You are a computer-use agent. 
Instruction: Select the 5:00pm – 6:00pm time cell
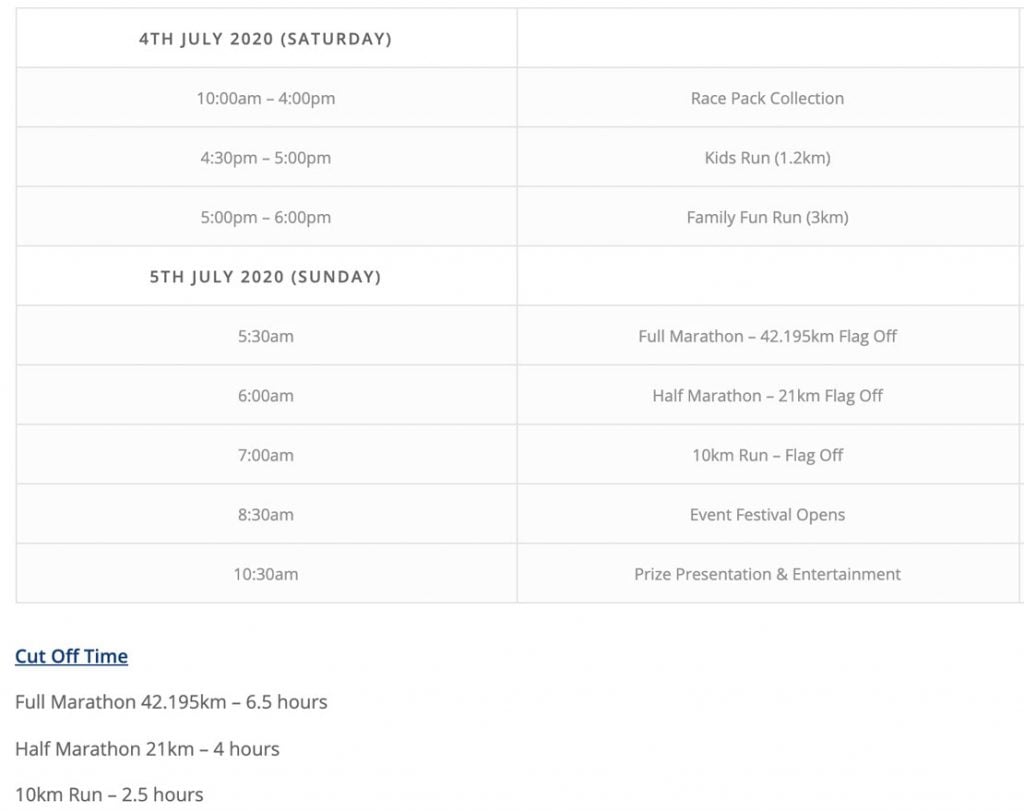(x=266, y=217)
